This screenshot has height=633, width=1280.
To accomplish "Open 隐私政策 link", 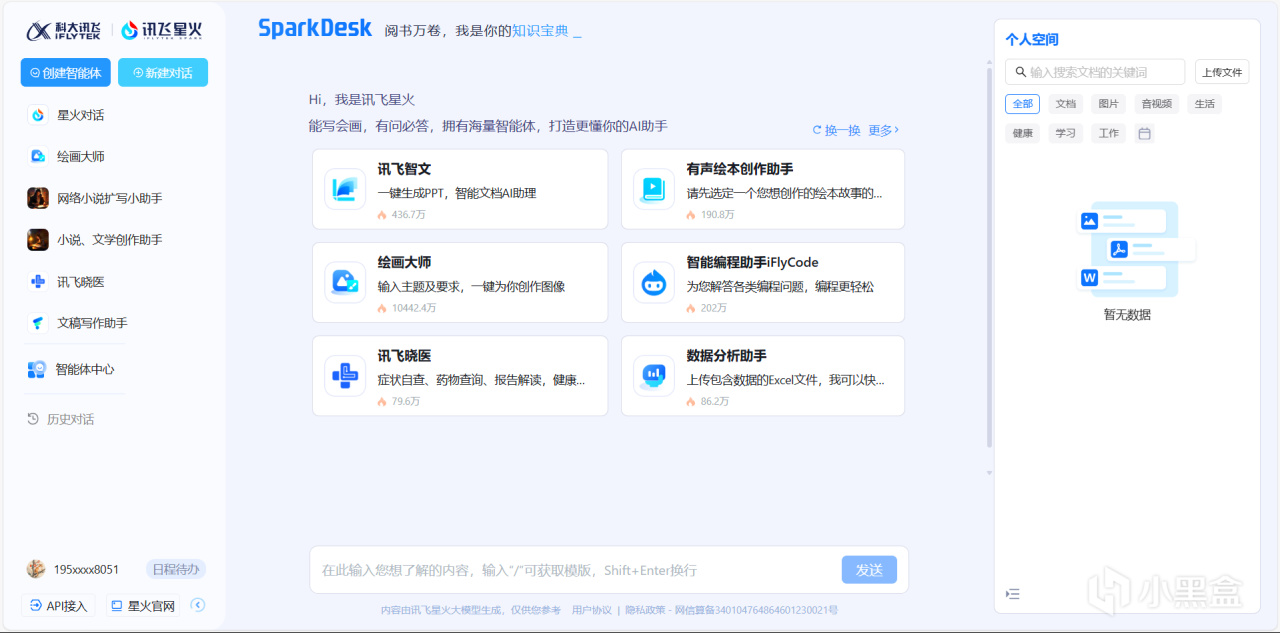I will 645,610.
